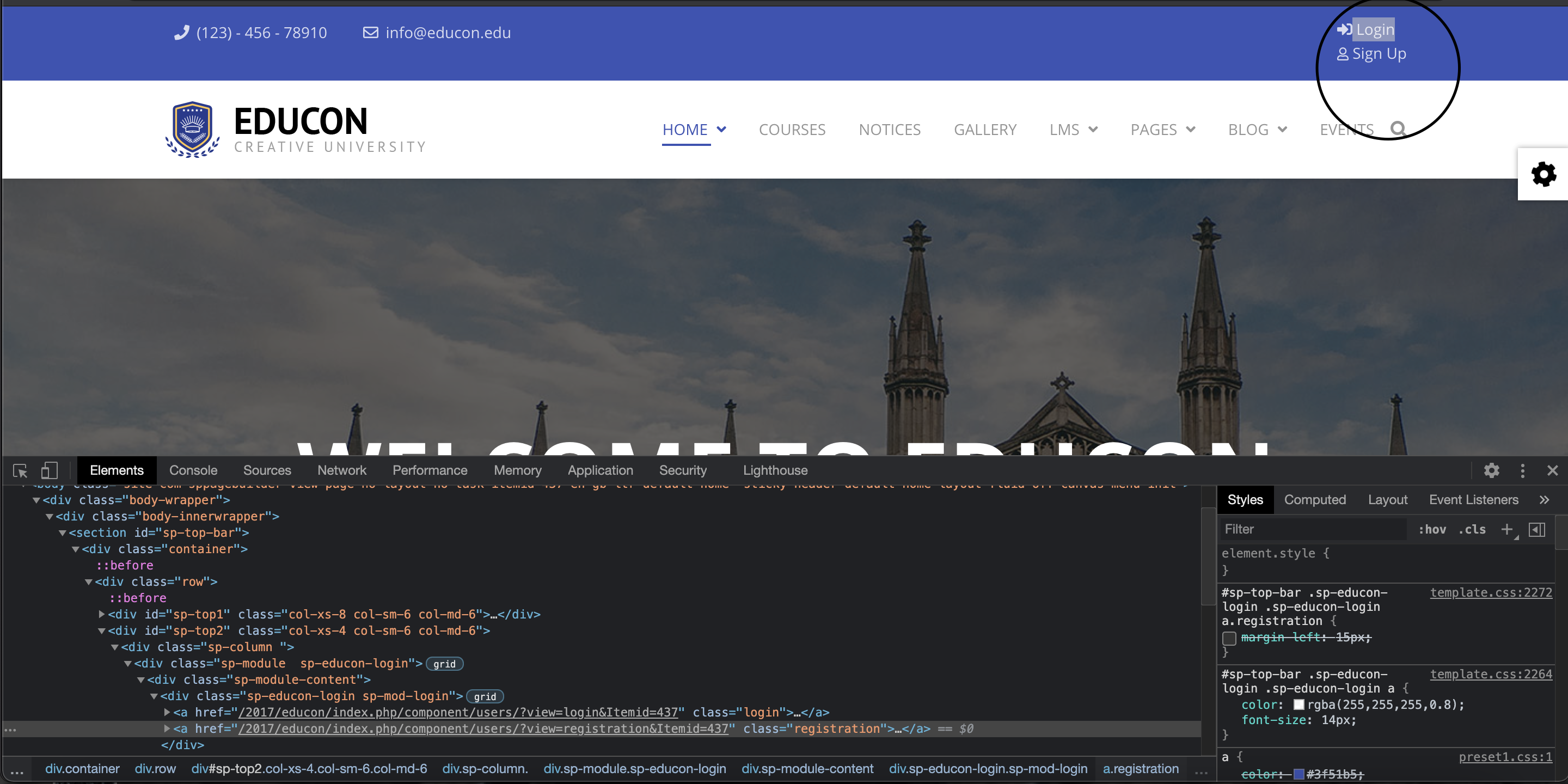Click the inspect element picker icon
This screenshot has width=1568, height=784.
tap(20, 470)
